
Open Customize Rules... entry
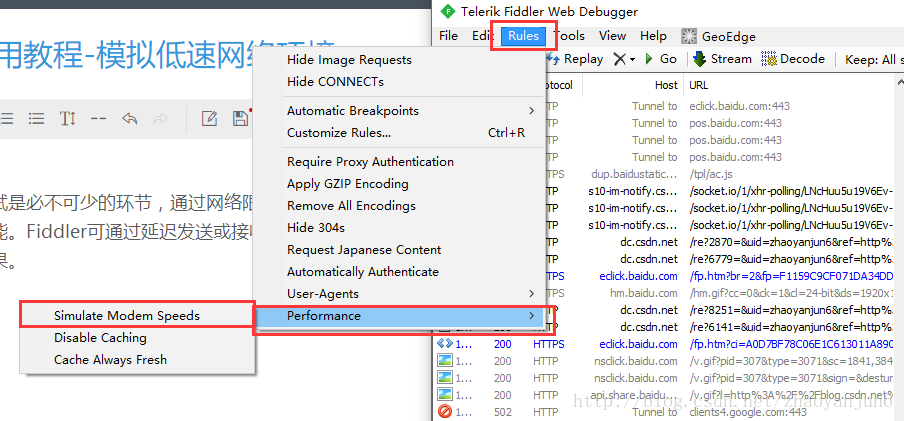(x=339, y=133)
